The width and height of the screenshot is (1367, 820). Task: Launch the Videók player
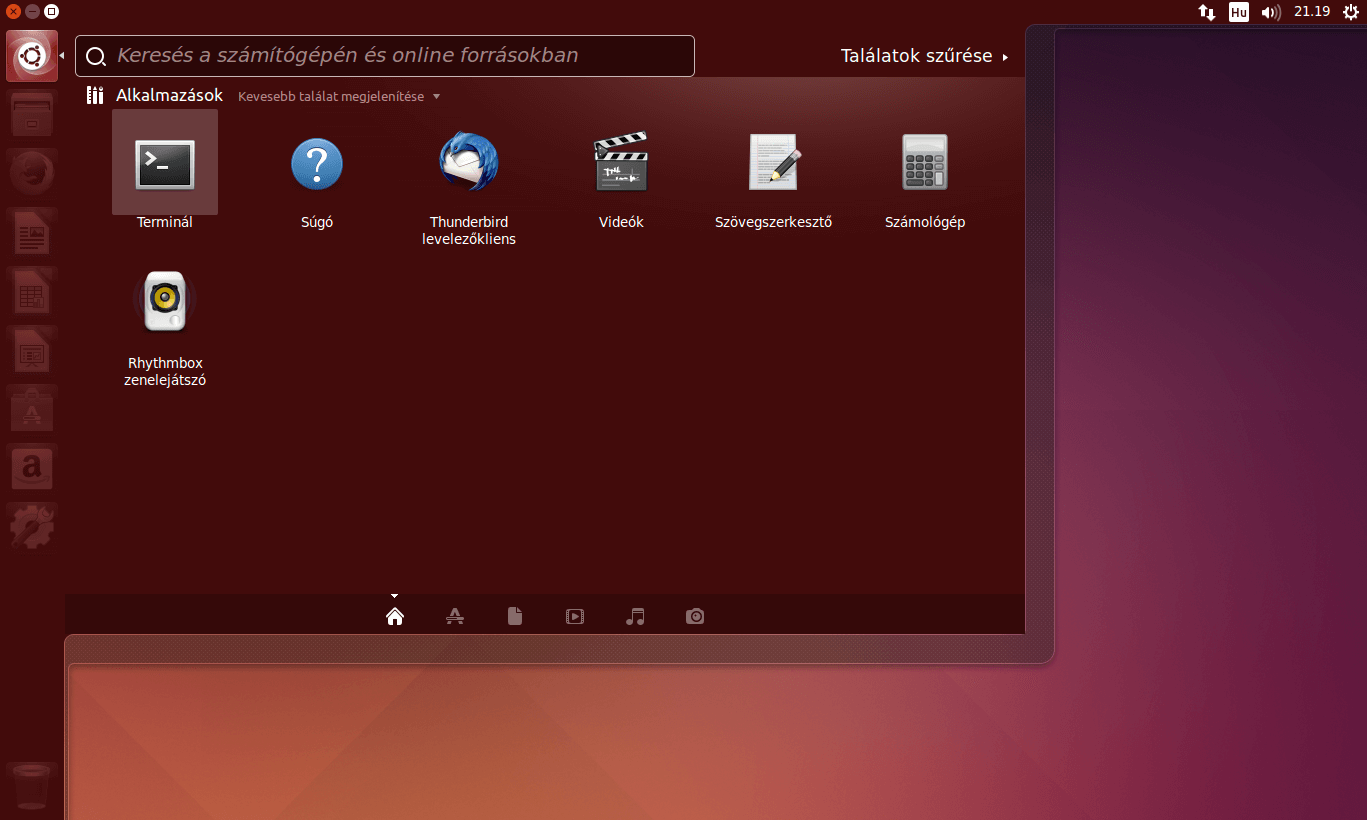tap(621, 163)
